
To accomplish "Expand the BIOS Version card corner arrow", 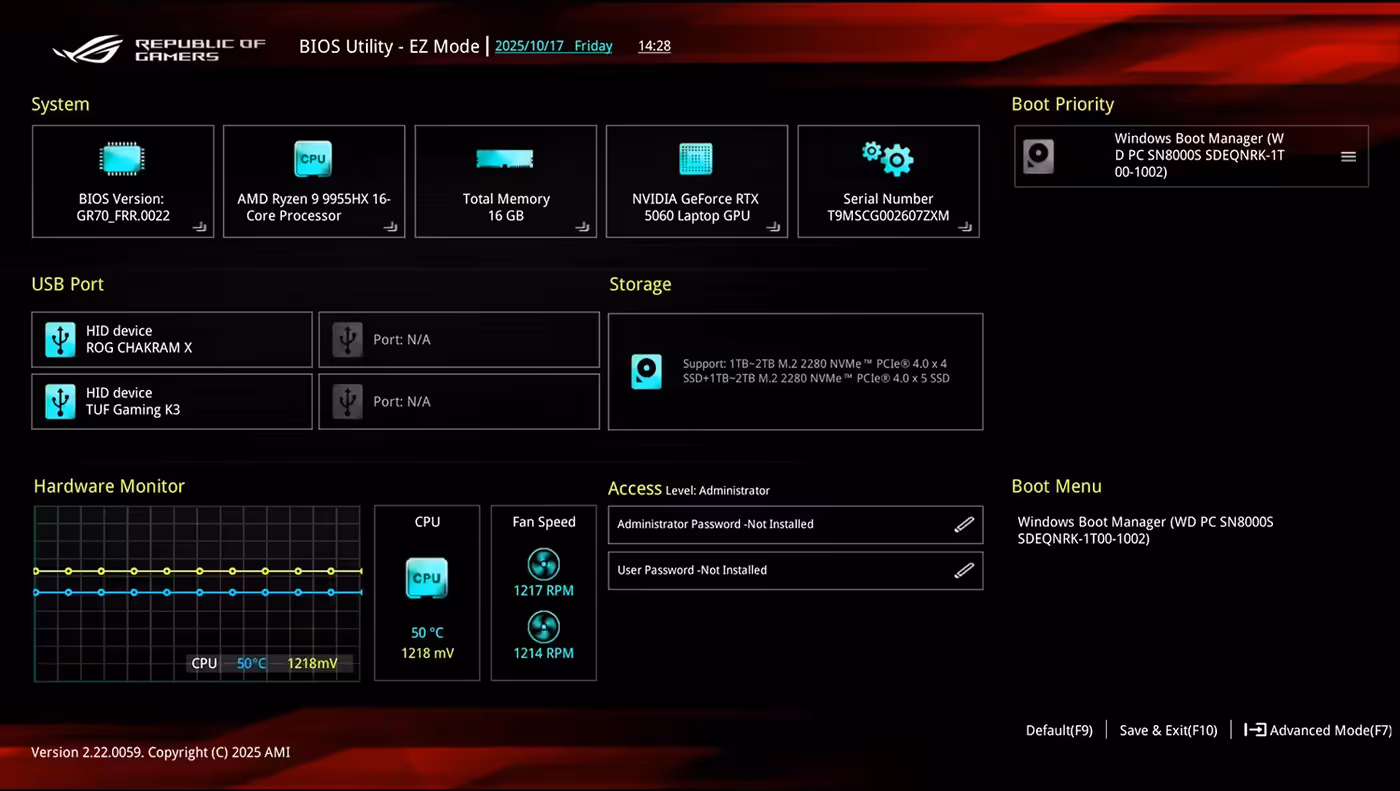I will click(201, 227).
